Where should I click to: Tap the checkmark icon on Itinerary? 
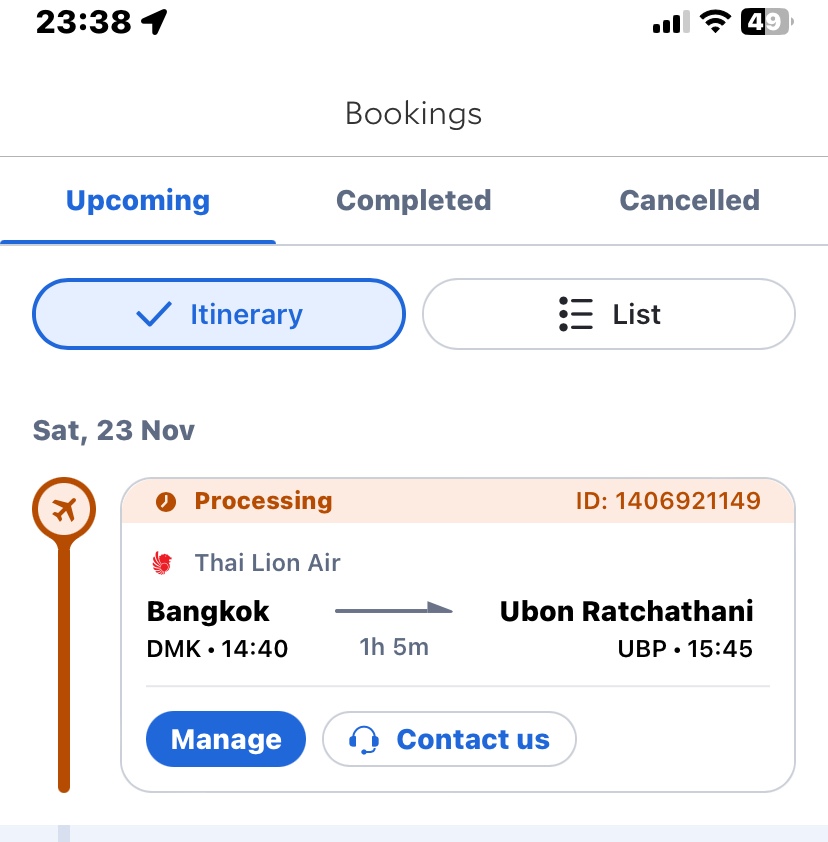[154, 314]
